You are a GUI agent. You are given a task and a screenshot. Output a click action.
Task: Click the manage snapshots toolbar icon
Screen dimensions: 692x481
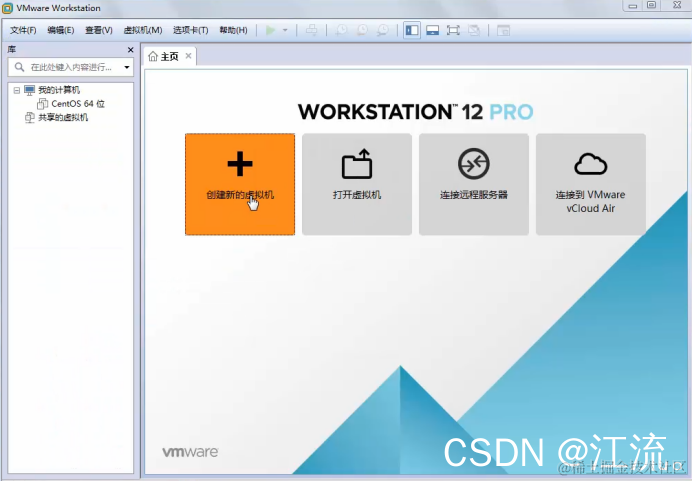coord(383,30)
